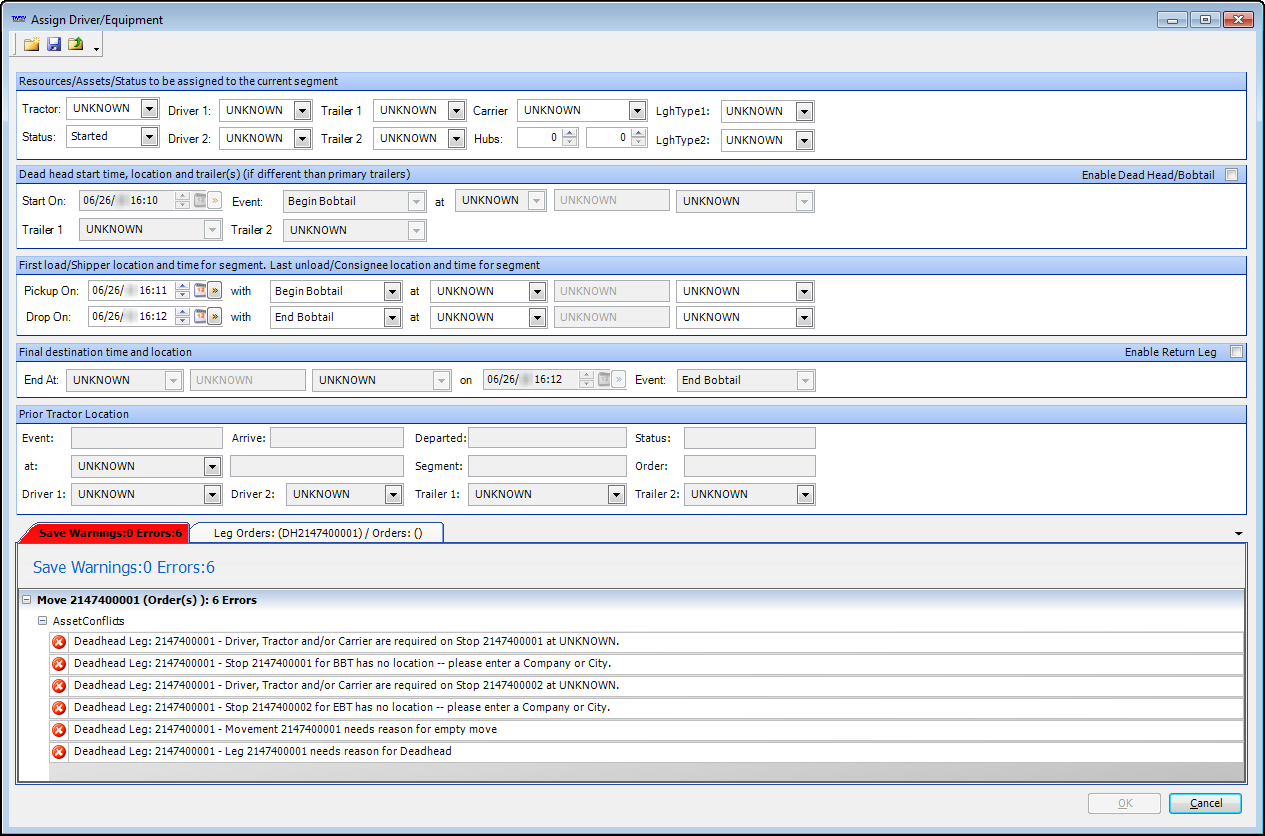Check the Enable Return Leg box

pyautogui.click(x=1237, y=352)
